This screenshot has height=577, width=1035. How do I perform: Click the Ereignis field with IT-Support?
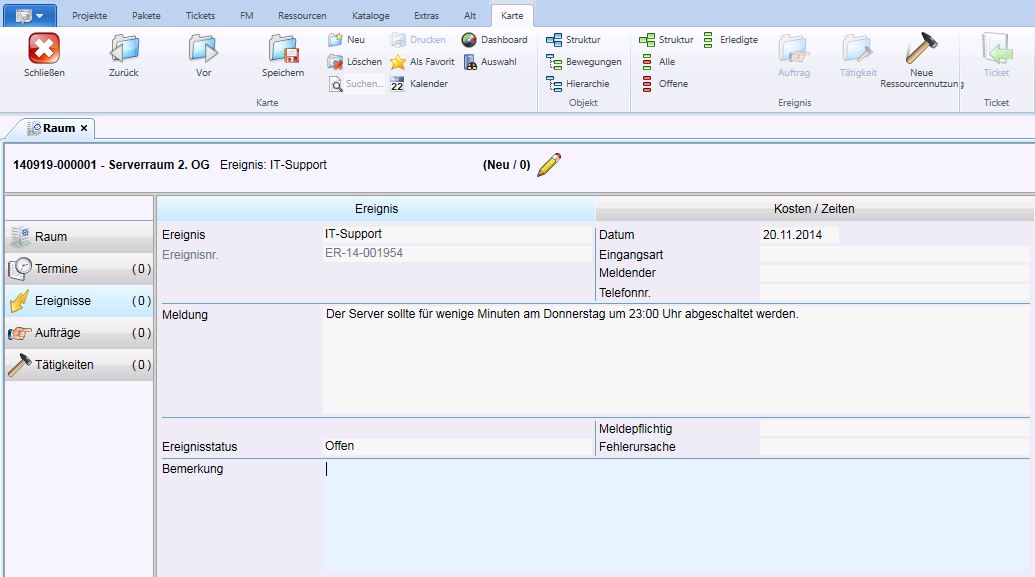coord(457,234)
